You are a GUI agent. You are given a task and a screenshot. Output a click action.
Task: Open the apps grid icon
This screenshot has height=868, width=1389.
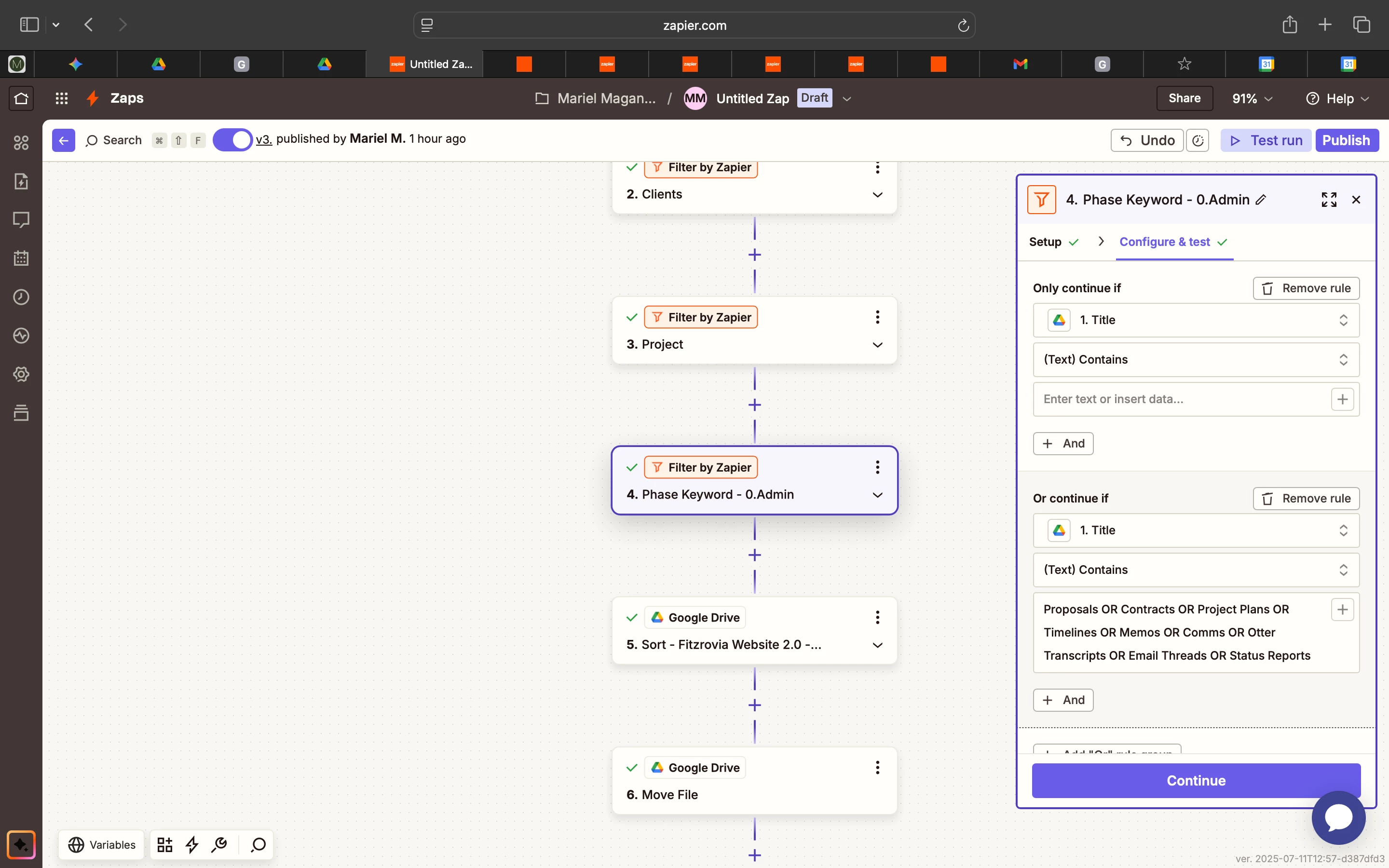[x=61, y=98]
